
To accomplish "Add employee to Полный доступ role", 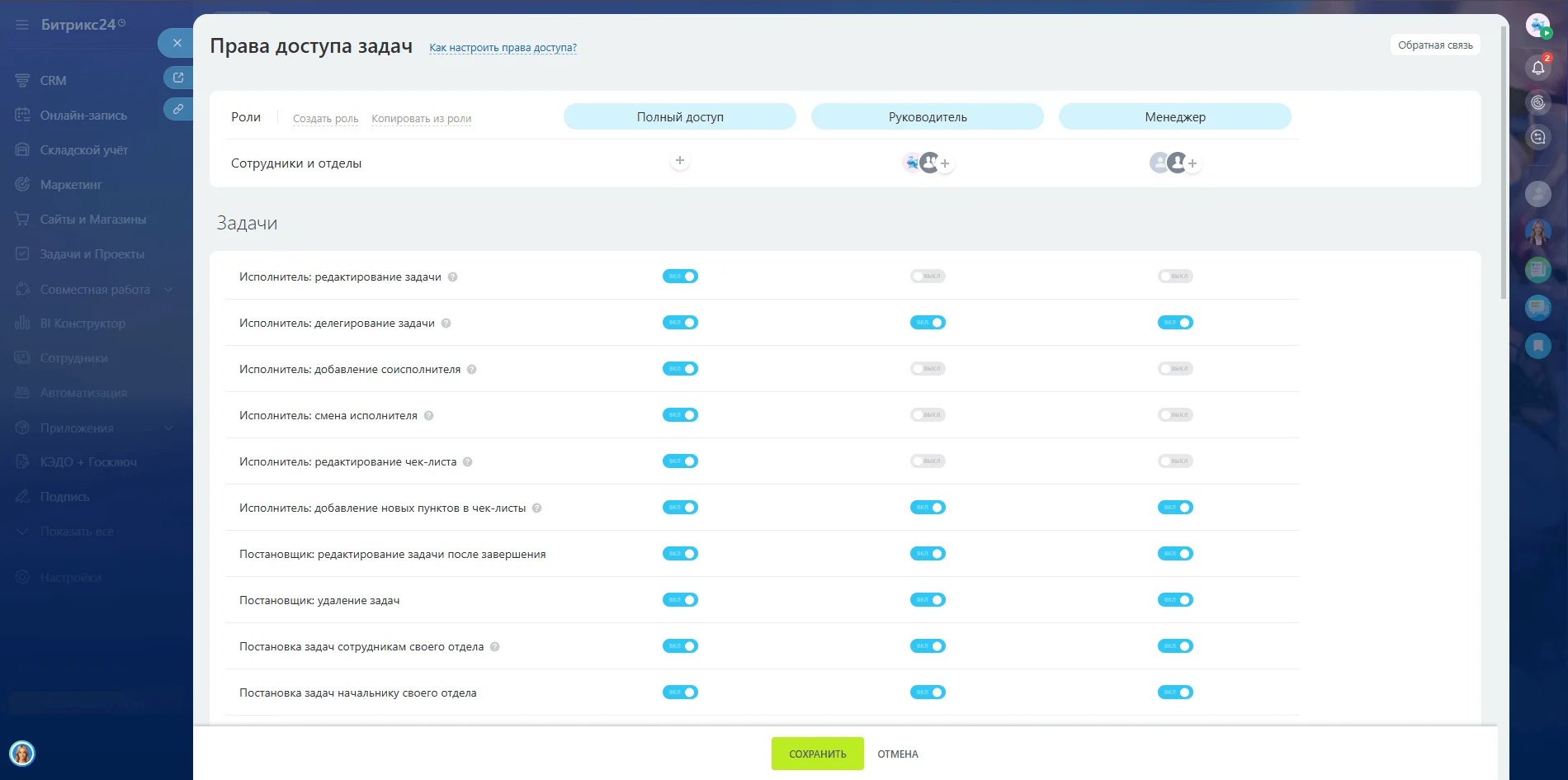I will coord(679,161).
